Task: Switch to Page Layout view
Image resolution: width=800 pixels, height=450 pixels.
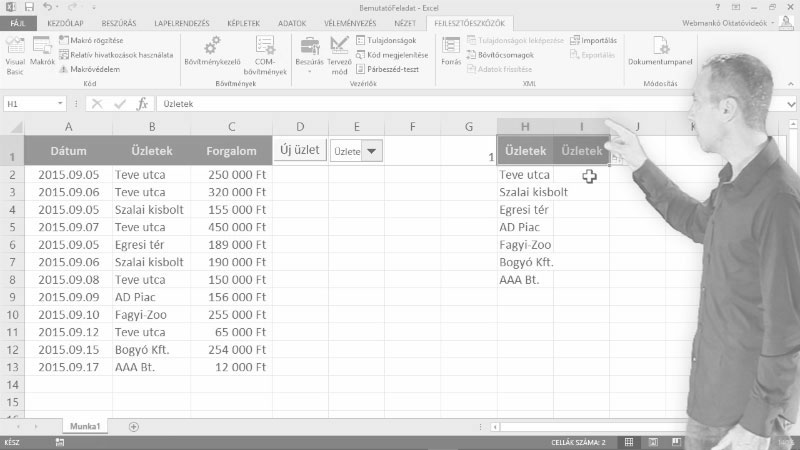Action: click(x=653, y=442)
